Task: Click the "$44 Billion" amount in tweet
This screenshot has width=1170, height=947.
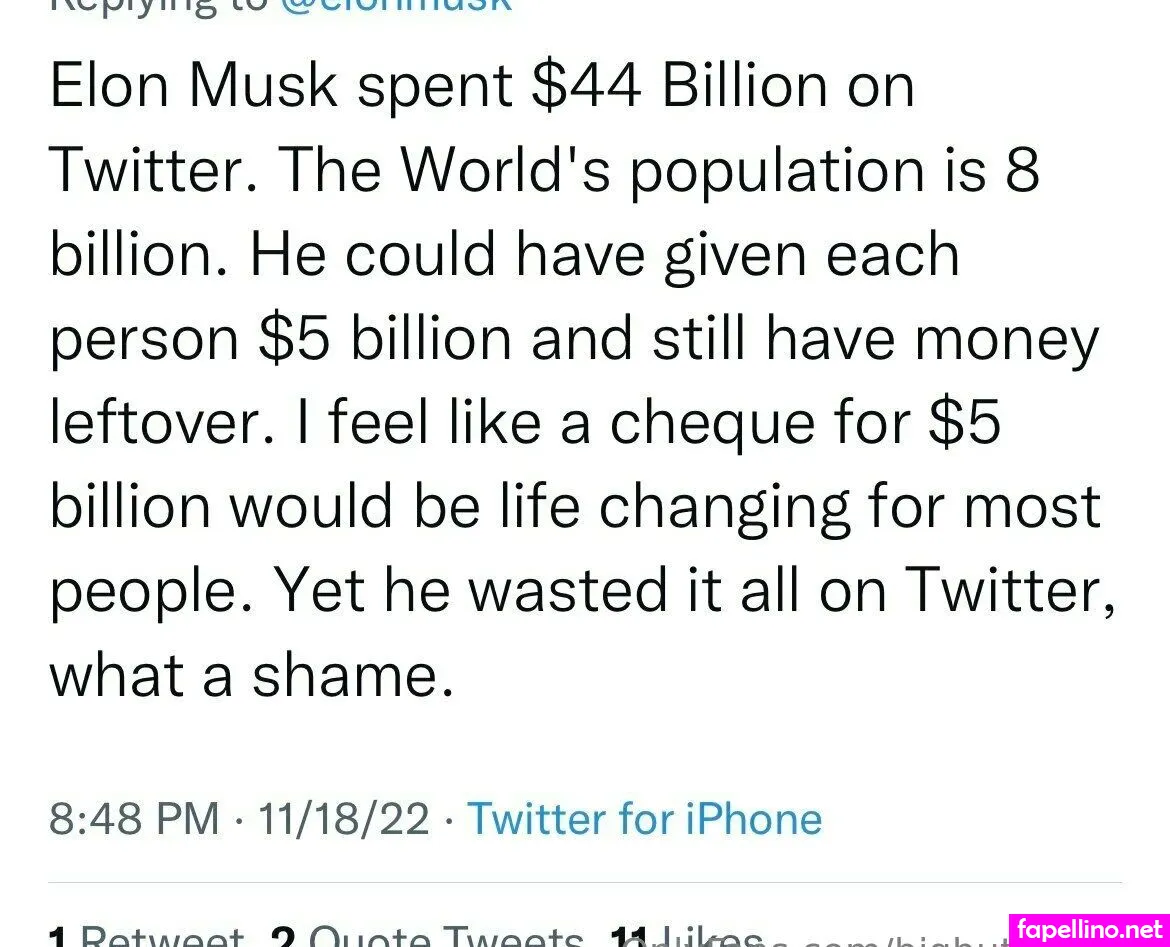Action: pos(680,86)
